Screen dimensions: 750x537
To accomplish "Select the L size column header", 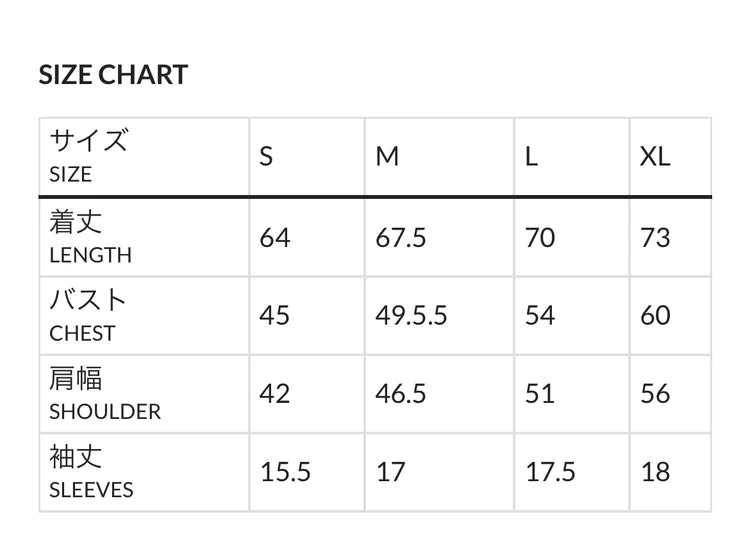I will [532, 157].
